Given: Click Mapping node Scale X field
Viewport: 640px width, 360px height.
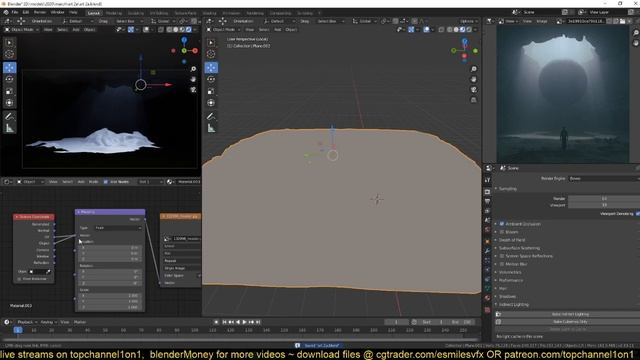Looking at the screenshot, I should [x=110, y=296].
